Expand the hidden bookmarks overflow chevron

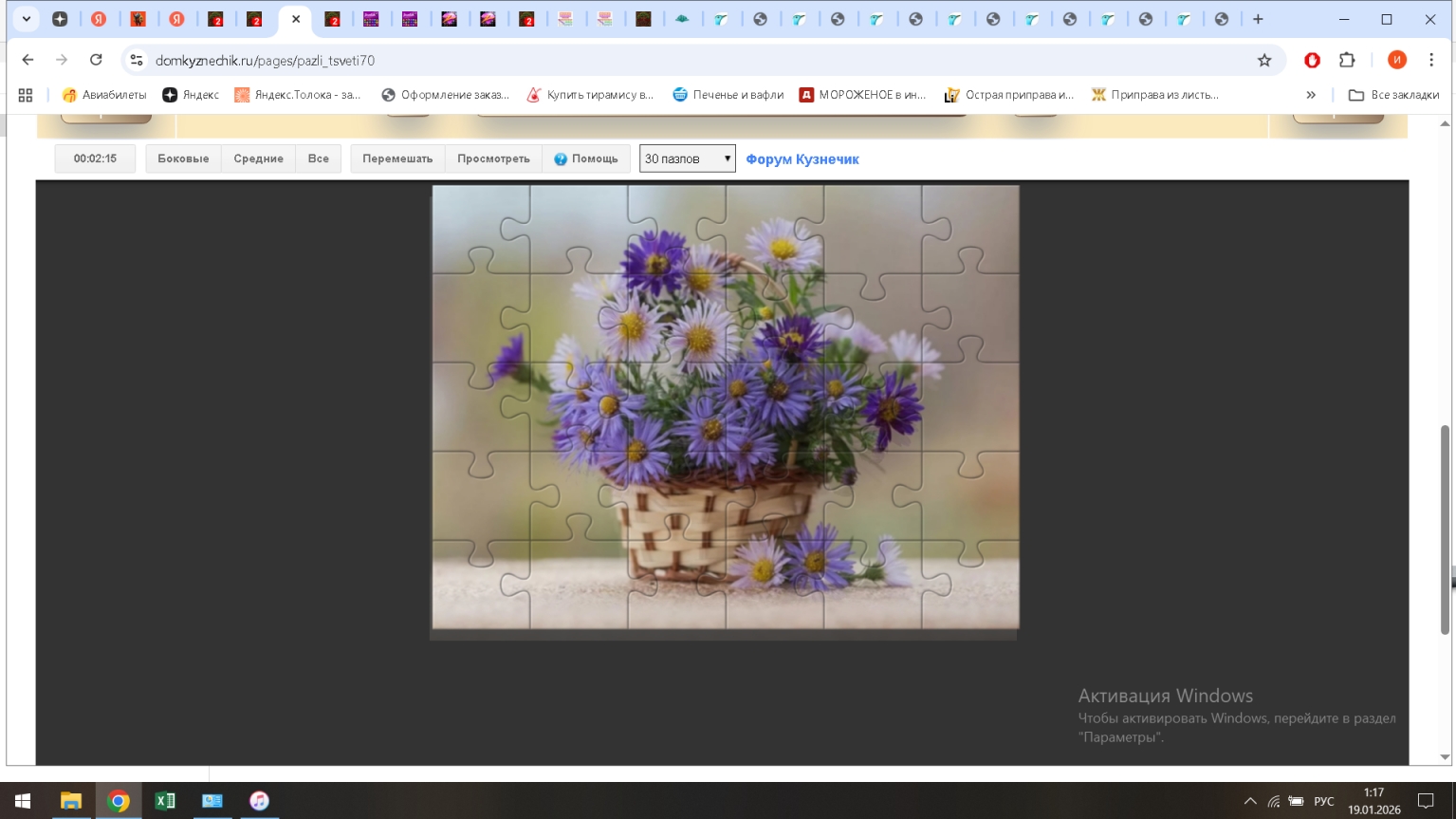pyautogui.click(x=1311, y=95)
